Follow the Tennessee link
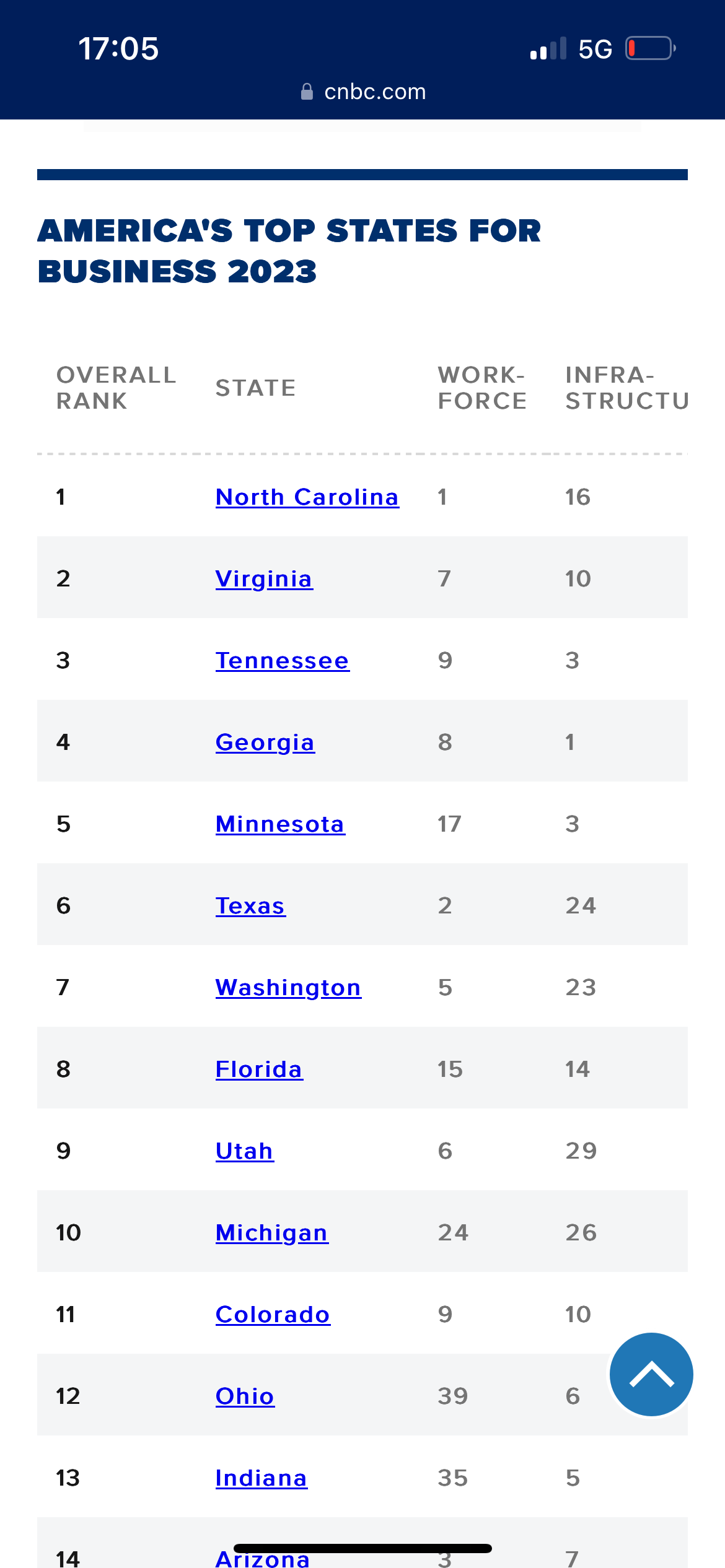 pos(283,660)
